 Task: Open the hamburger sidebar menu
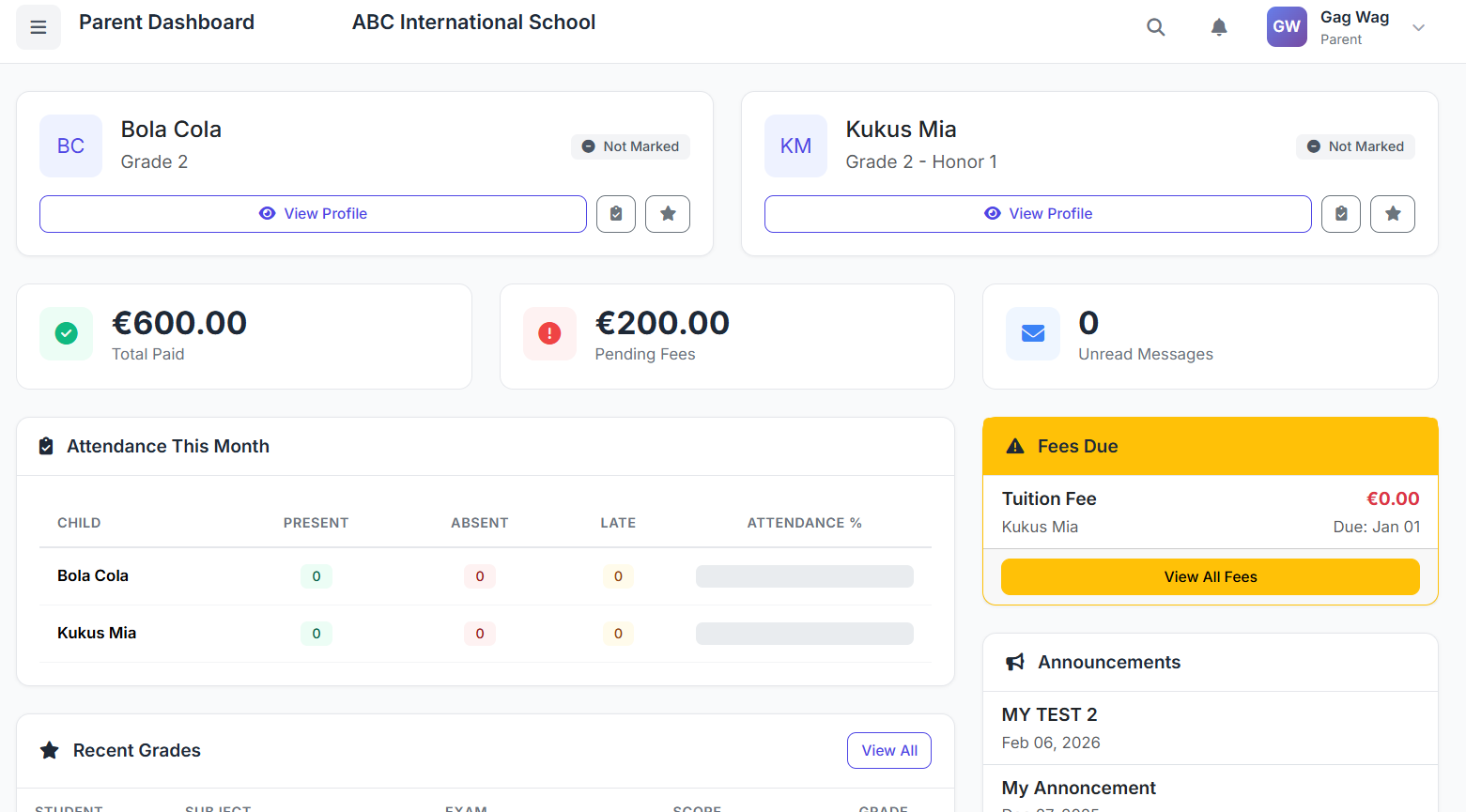click(x=39, y=27)
